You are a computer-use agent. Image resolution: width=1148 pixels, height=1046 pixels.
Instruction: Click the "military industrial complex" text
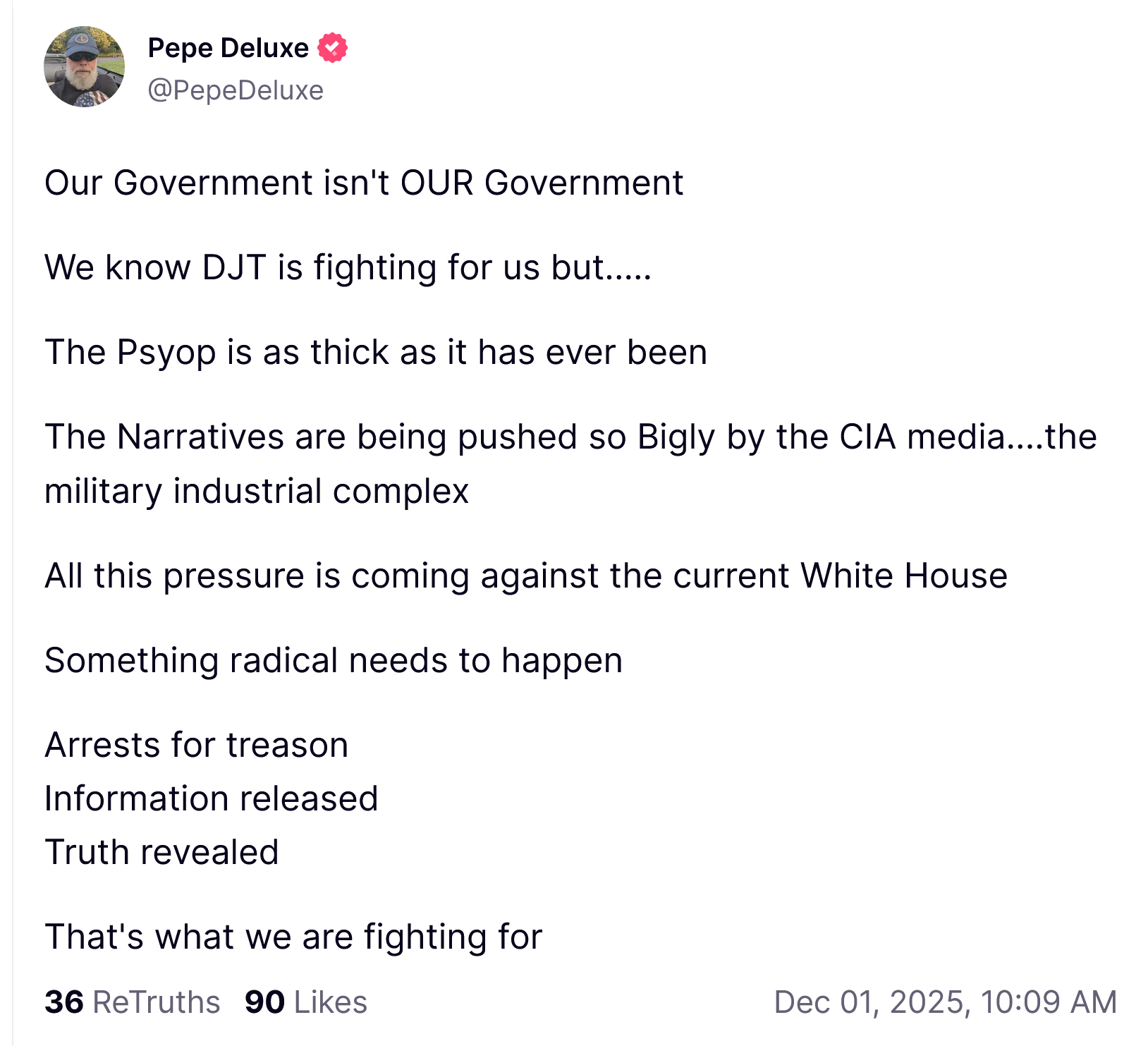[x=257, y=491]
